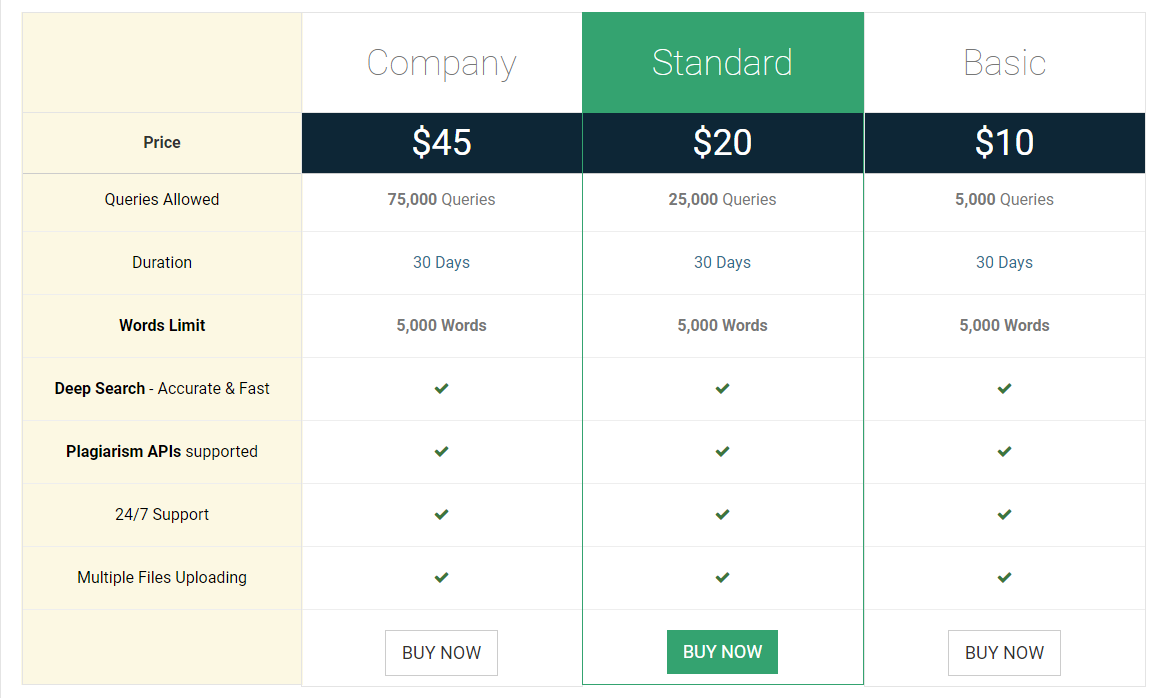The image size is (1162, 698).
Task: Click Company plan 24/7 Support checkmark
Action: tap(442, 514)
